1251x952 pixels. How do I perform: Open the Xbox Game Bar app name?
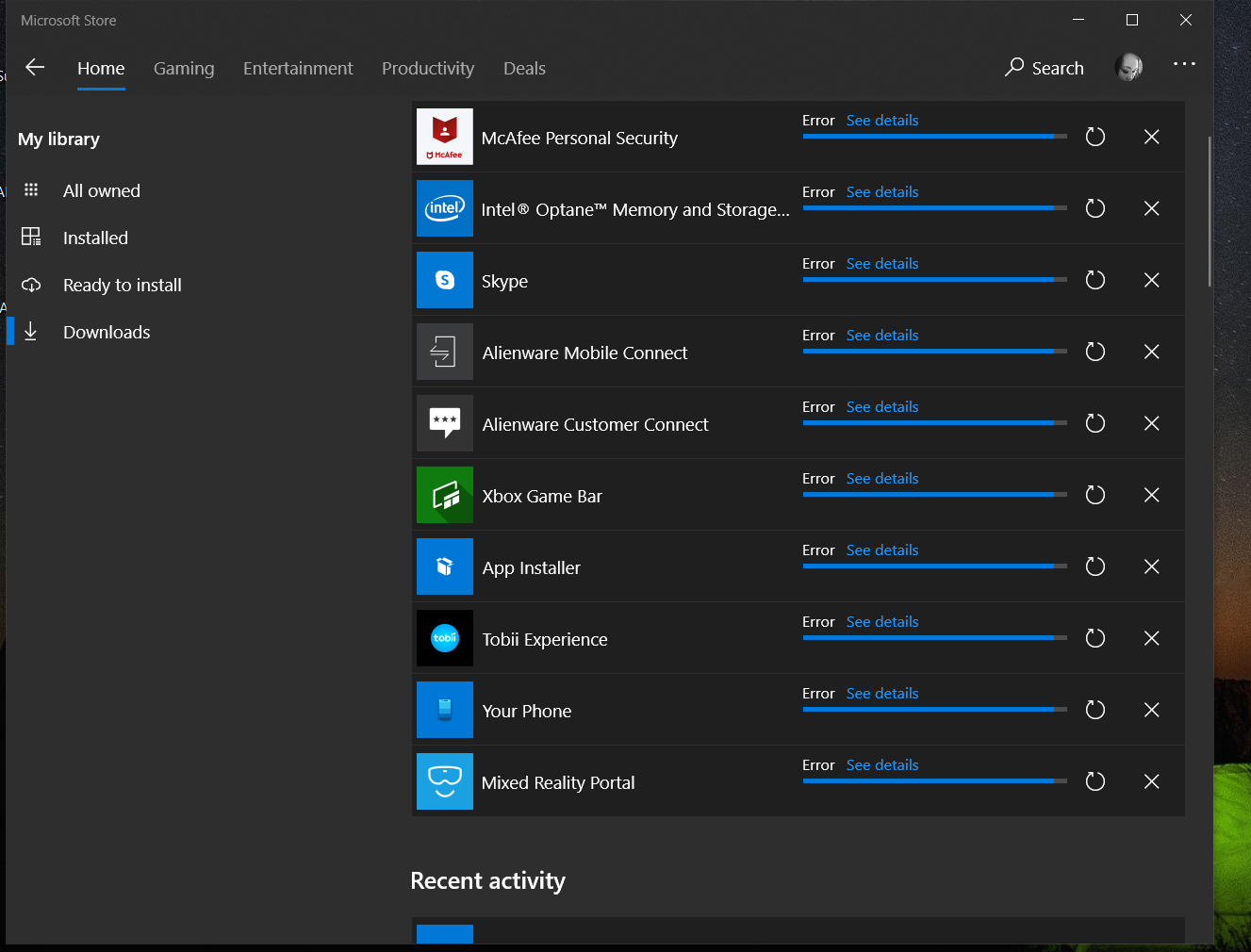(x=542, y=497)
